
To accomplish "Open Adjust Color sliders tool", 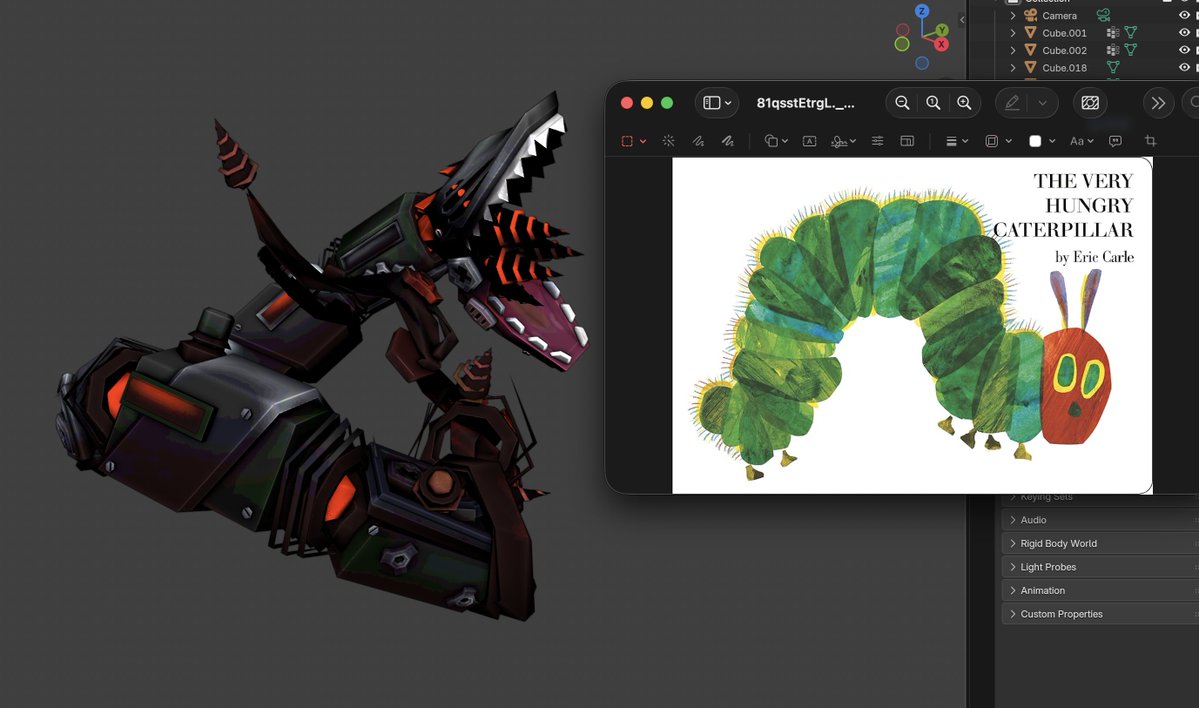I will point(877,141).
